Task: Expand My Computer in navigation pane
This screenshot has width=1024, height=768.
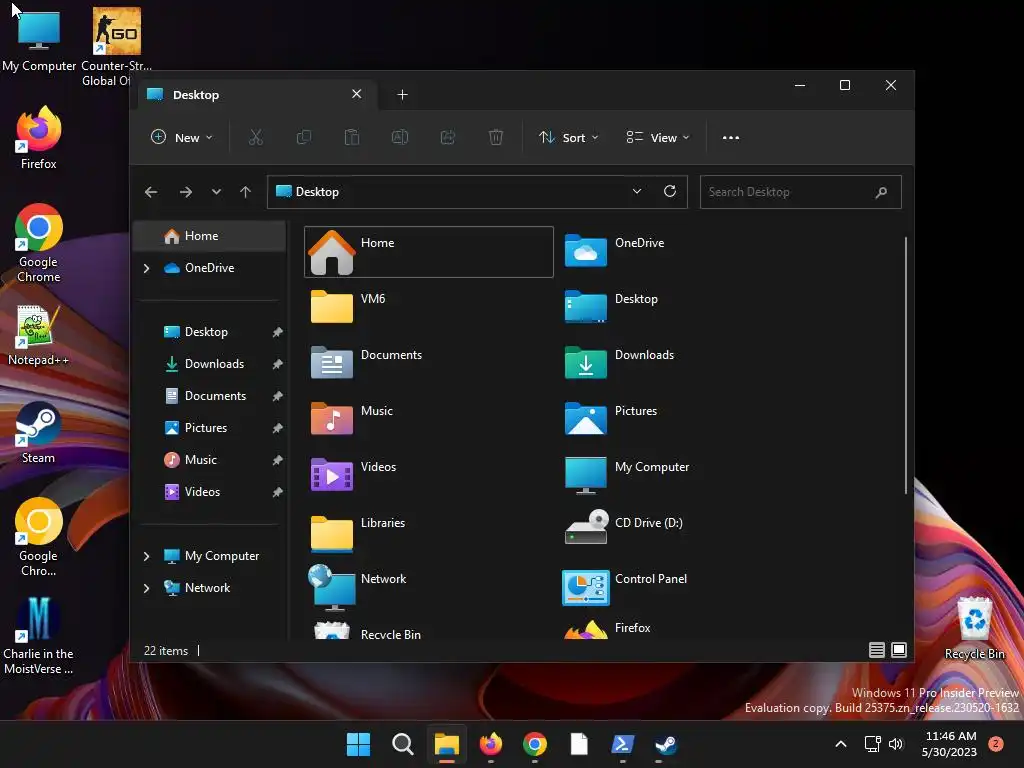Action: [x=146, y=556]
